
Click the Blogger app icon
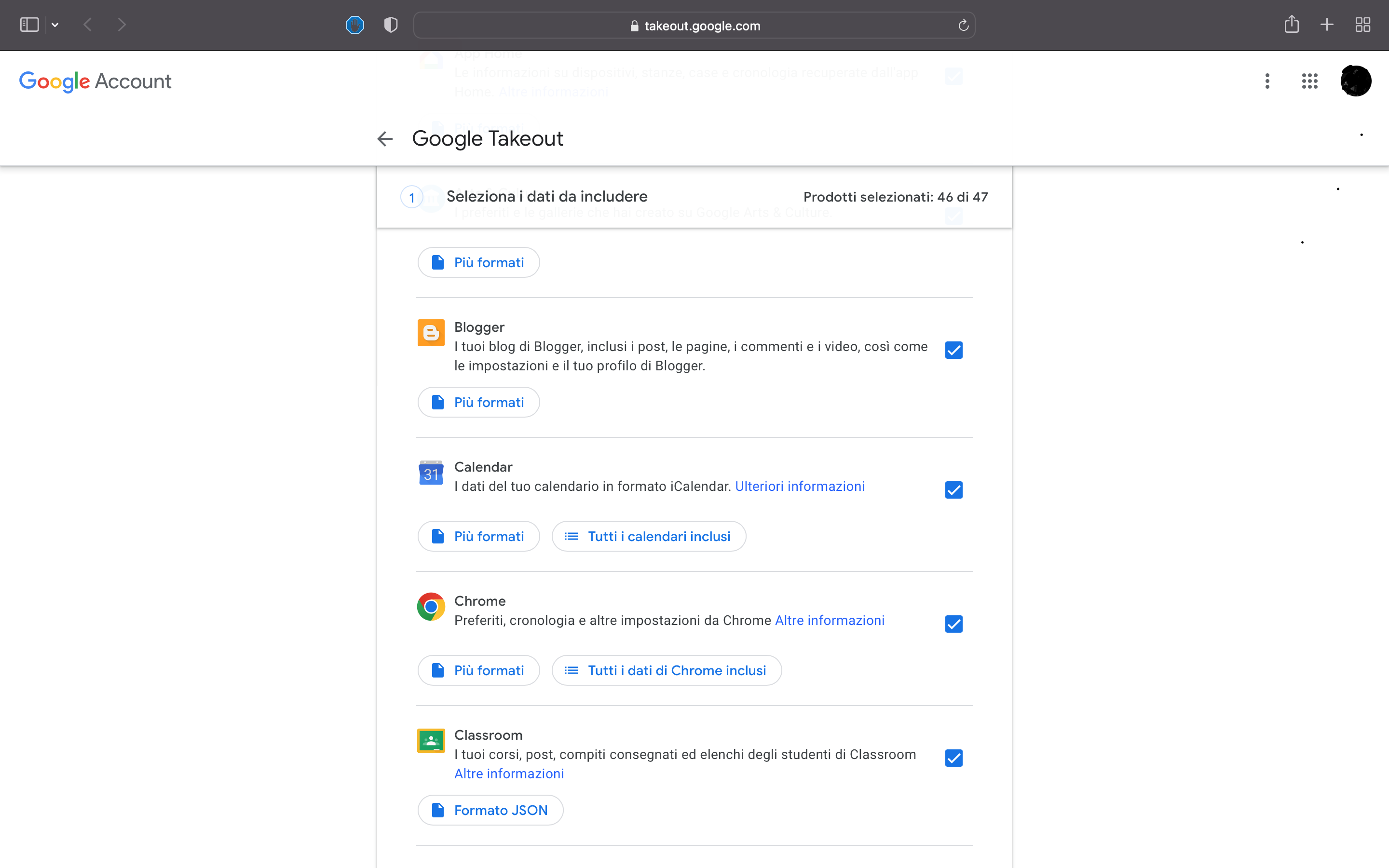point(431,332)
